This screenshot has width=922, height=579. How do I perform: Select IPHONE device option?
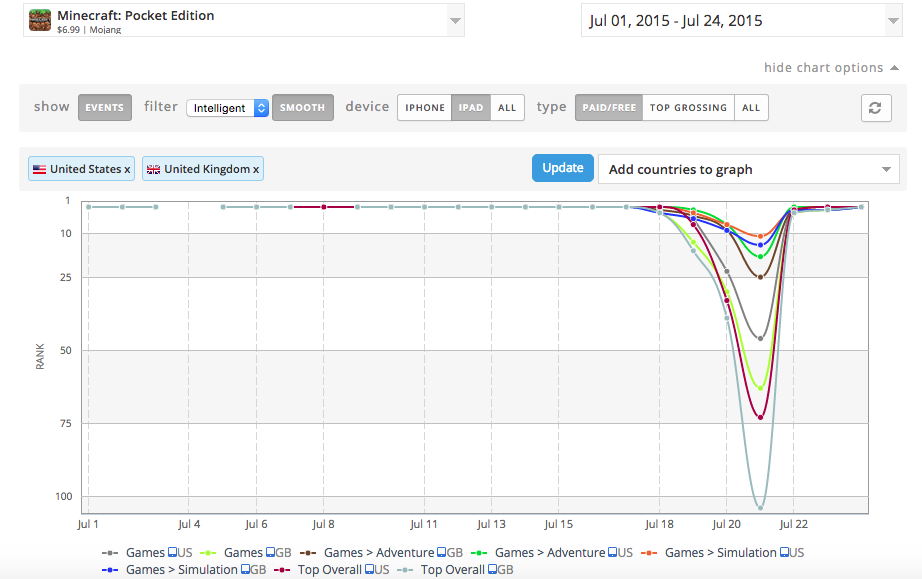click(x=425, y=108)
